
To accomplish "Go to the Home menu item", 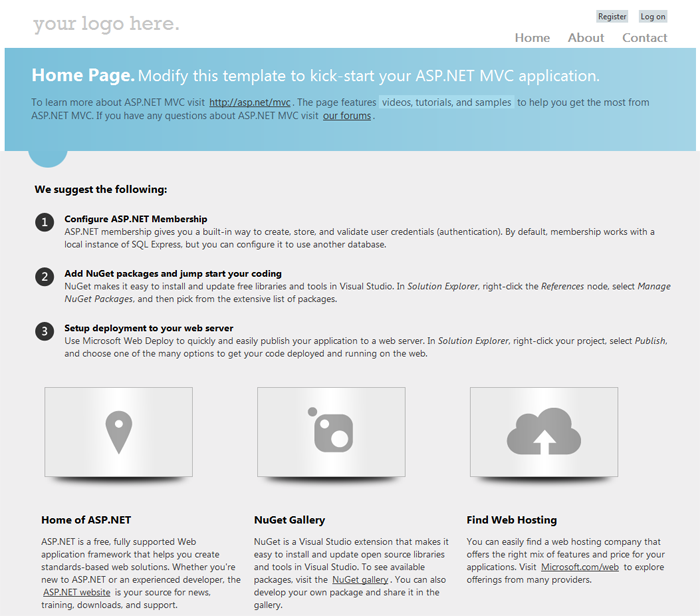I will [532, 38].
